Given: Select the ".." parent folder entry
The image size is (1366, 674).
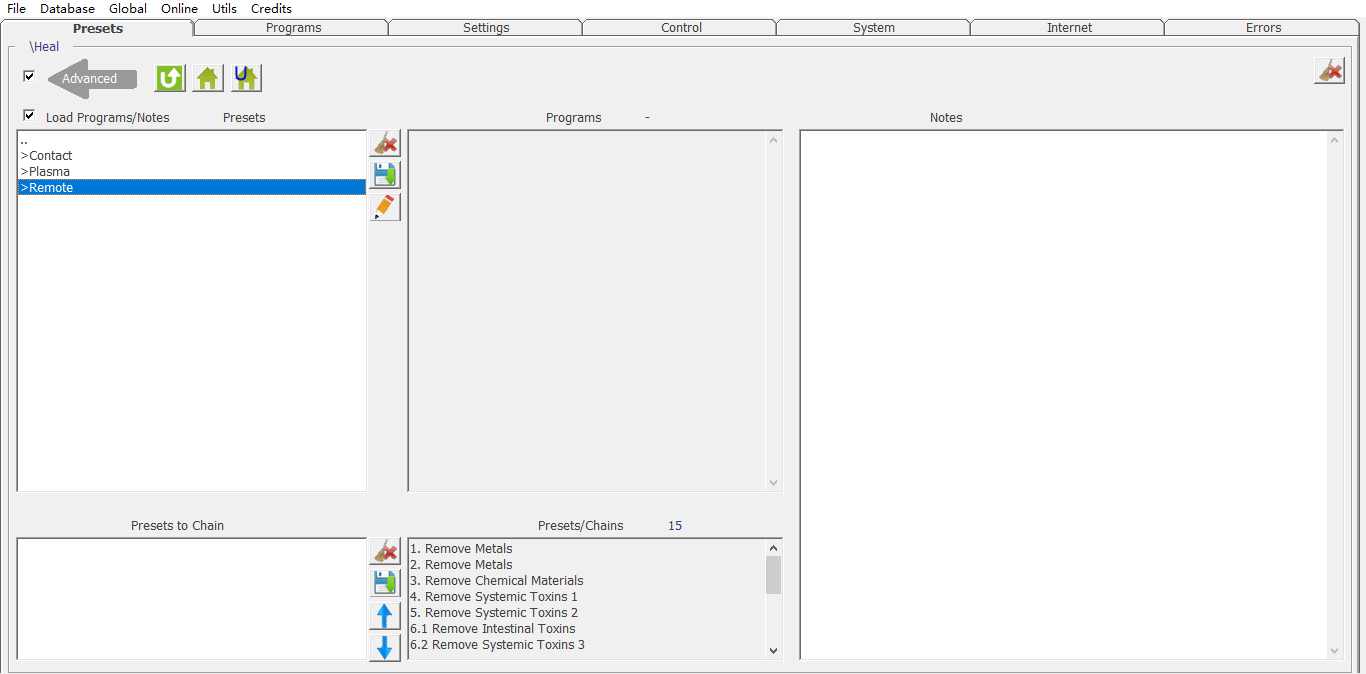Looking at the screenshot, I should (24, 141).
